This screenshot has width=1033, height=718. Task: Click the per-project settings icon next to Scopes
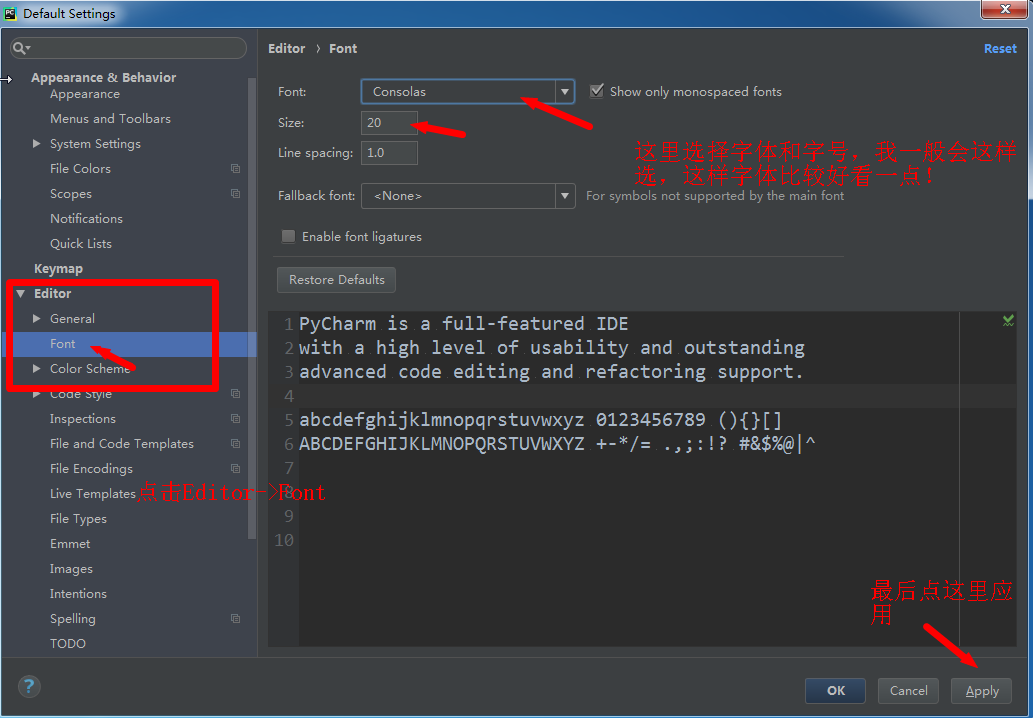click(x=236, y=194)
